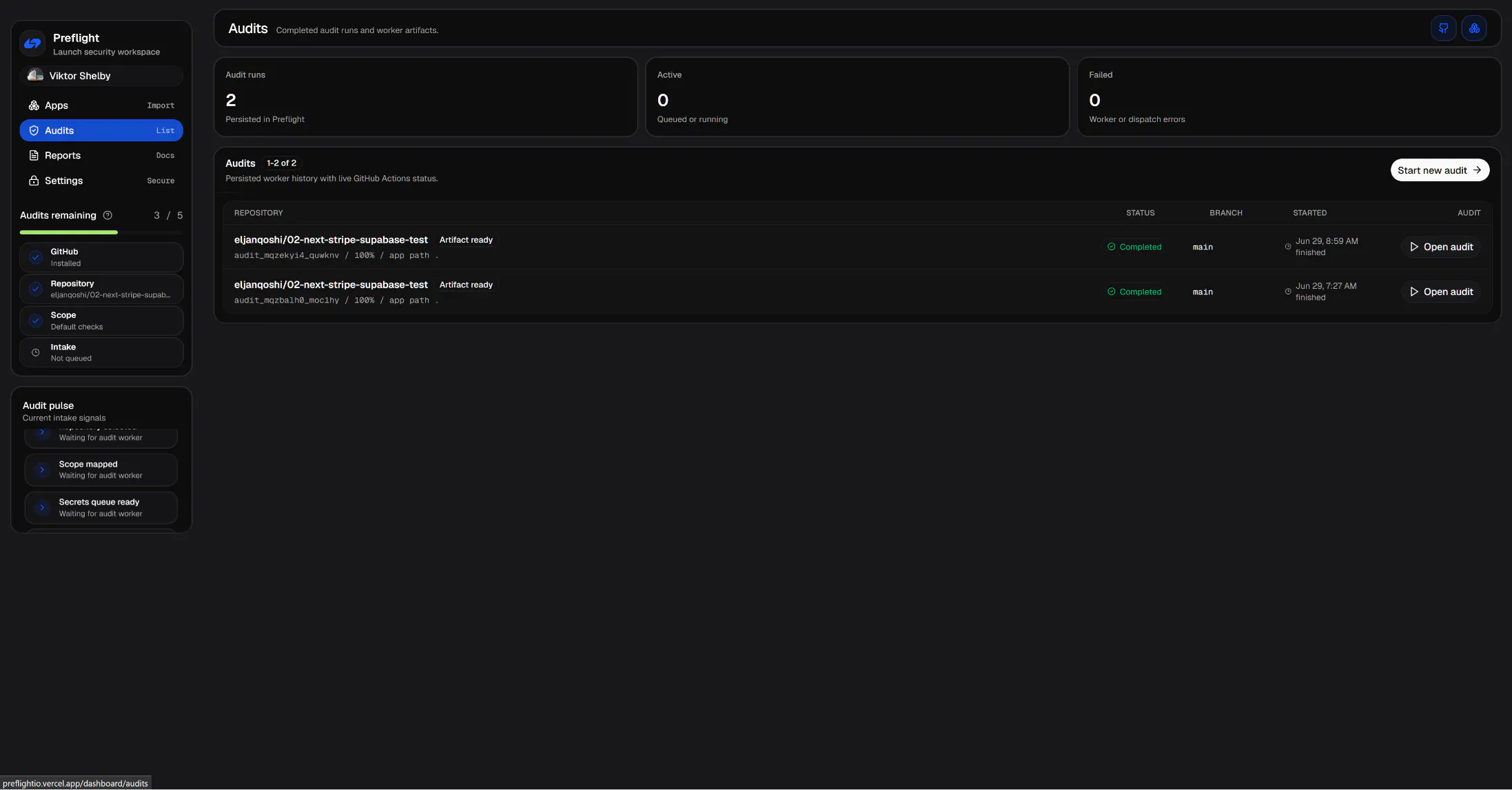Click the '1-2 of 2' count badge

click(x=281, y=163)
